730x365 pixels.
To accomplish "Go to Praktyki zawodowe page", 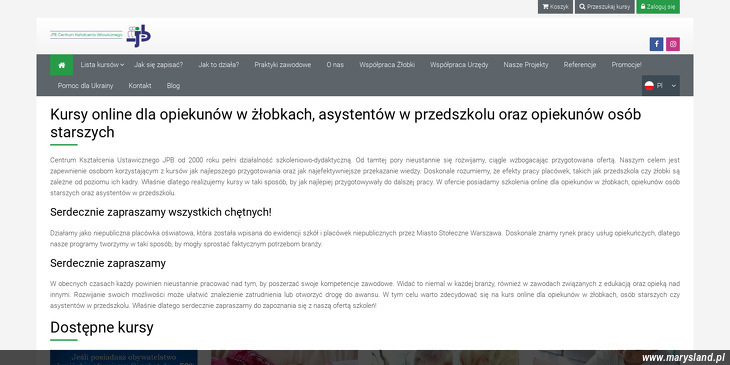I will click(283, 65).
